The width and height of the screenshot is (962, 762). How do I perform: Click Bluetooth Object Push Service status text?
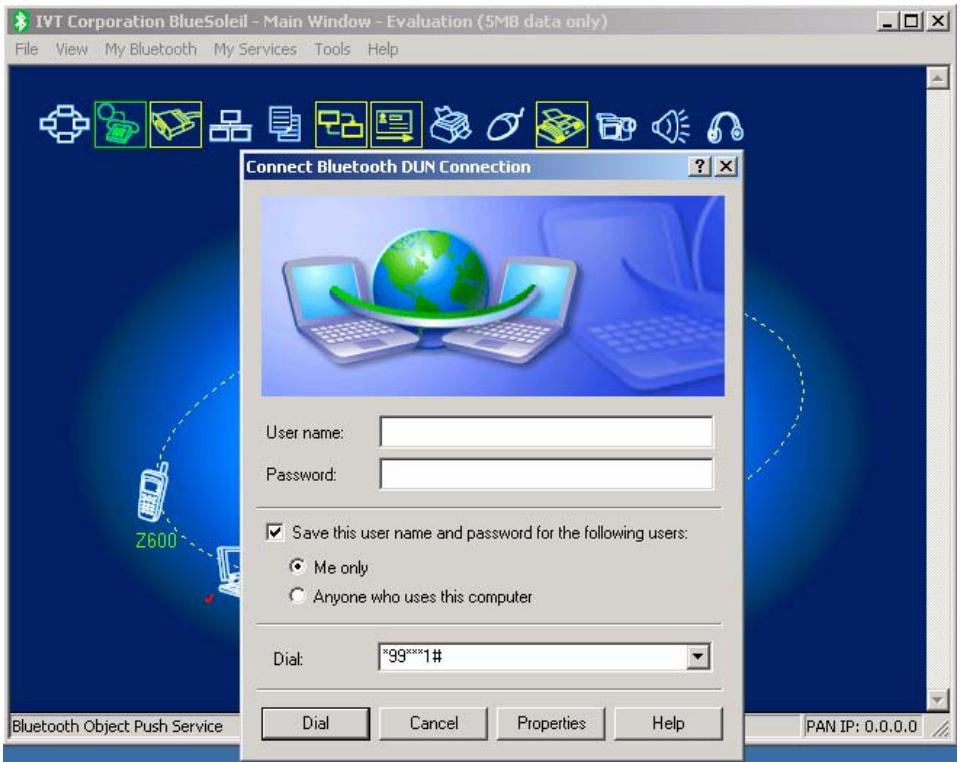117,726
